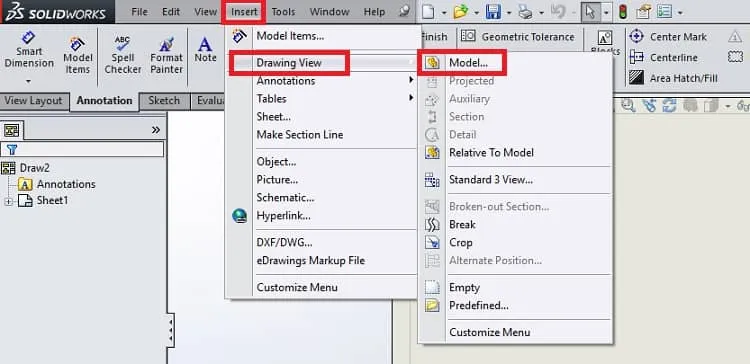Choose Picture... from Insert menu

[x=277, y=180]
